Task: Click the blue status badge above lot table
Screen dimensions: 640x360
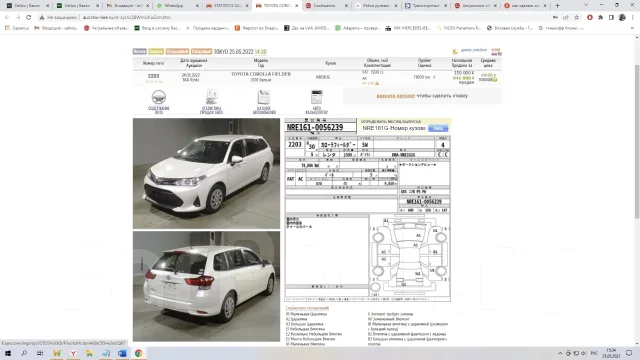Action: pos(140,51)
